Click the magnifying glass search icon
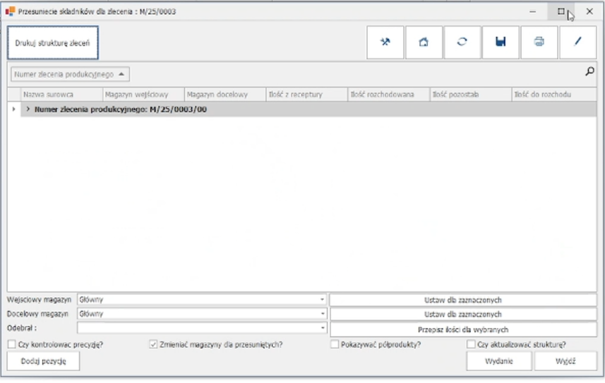The width and height of the screenshot is (605, 383). tap(590, 71)
